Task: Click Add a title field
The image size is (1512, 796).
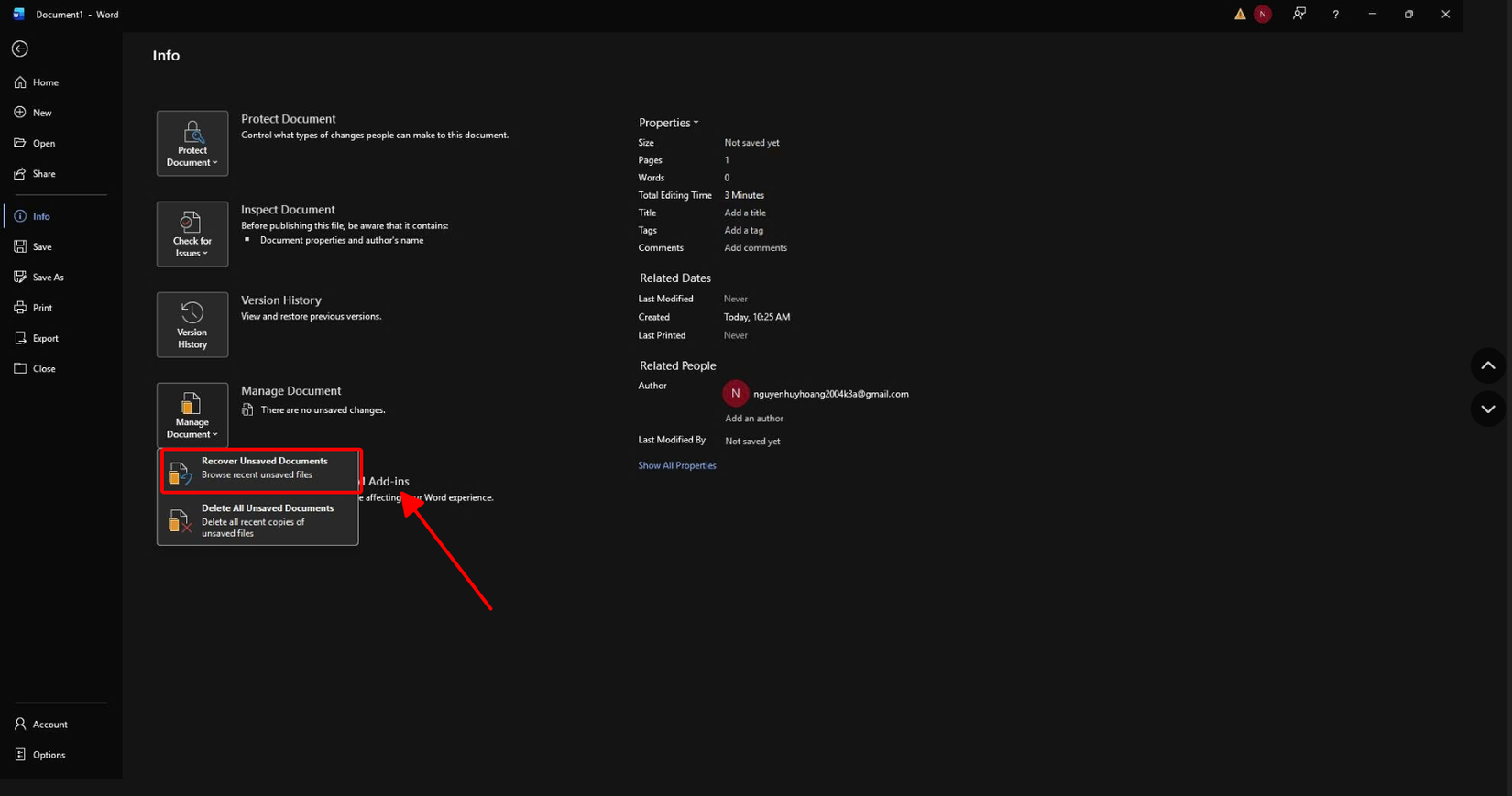Action: tap(745, 213)
